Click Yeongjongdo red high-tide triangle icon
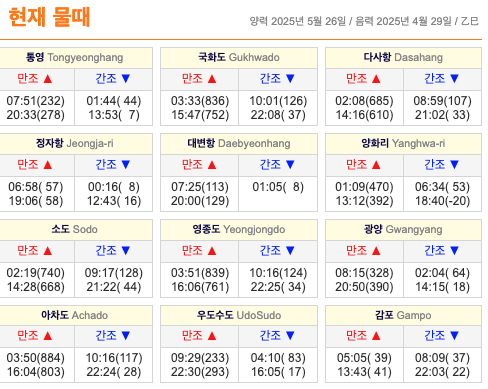Screen dimensions: 488x389 coord(212,251)
